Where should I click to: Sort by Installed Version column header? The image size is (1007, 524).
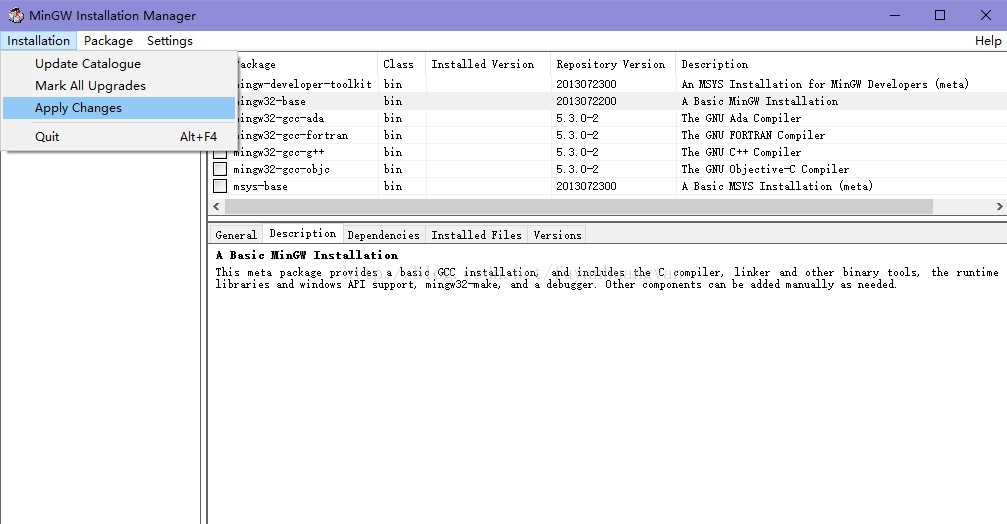pos(487,64)
